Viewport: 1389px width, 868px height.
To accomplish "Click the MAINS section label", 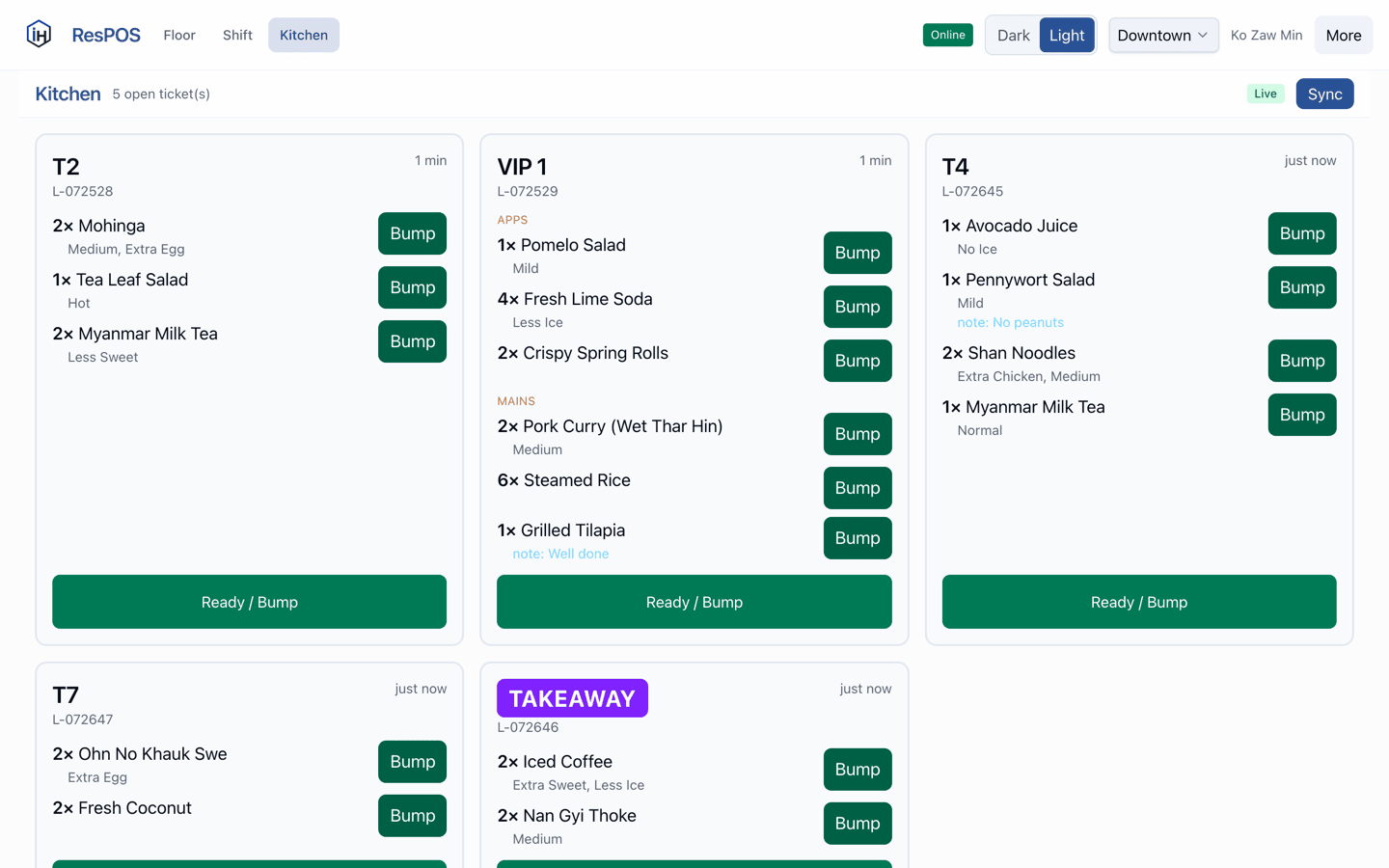I will (x=516, y=401).
